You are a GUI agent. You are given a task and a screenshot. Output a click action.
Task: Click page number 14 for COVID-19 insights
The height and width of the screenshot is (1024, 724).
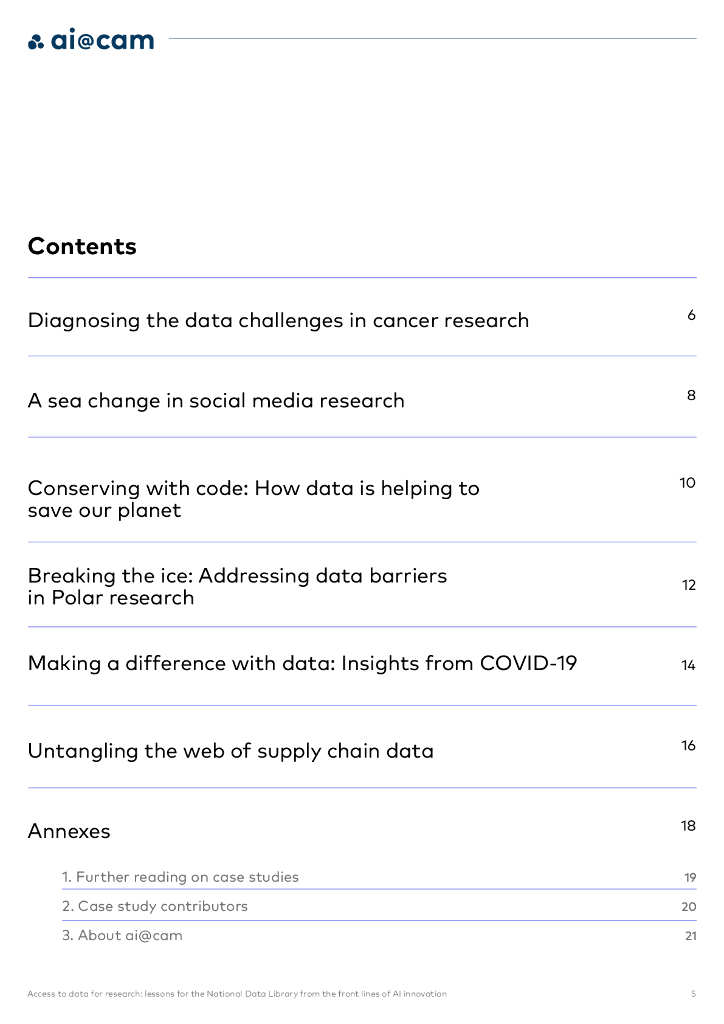pos(688,665)
